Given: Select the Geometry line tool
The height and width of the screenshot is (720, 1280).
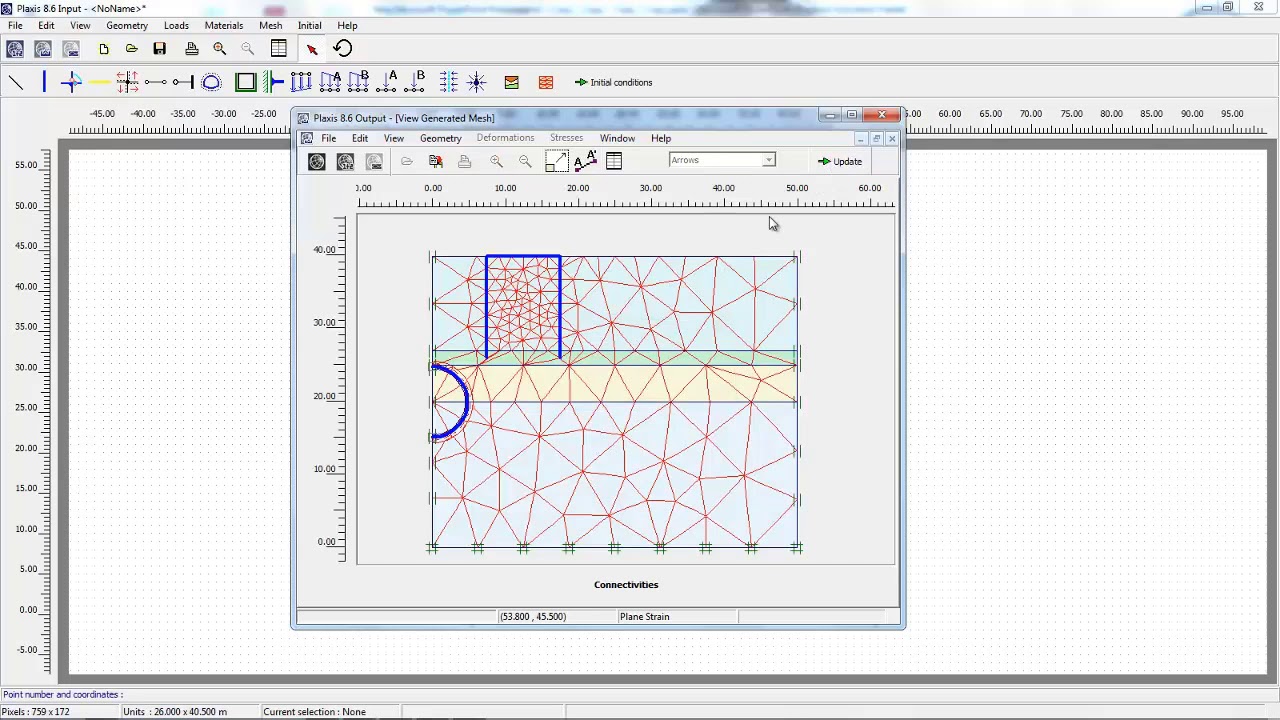Looking at the screenshot, I should (x=16, y=82).
